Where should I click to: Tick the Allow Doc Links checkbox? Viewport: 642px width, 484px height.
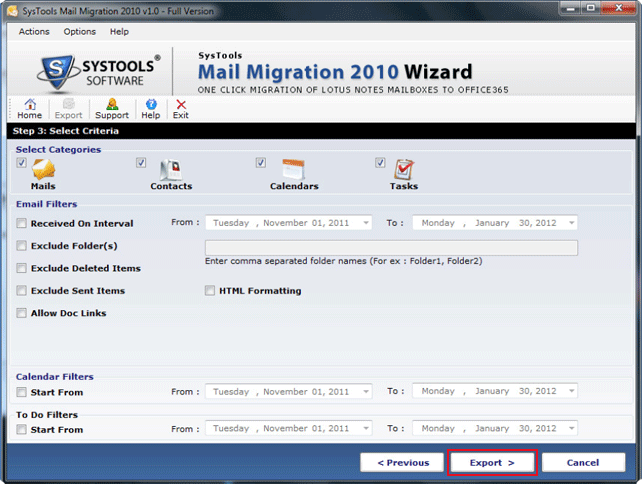click(21, 313)
